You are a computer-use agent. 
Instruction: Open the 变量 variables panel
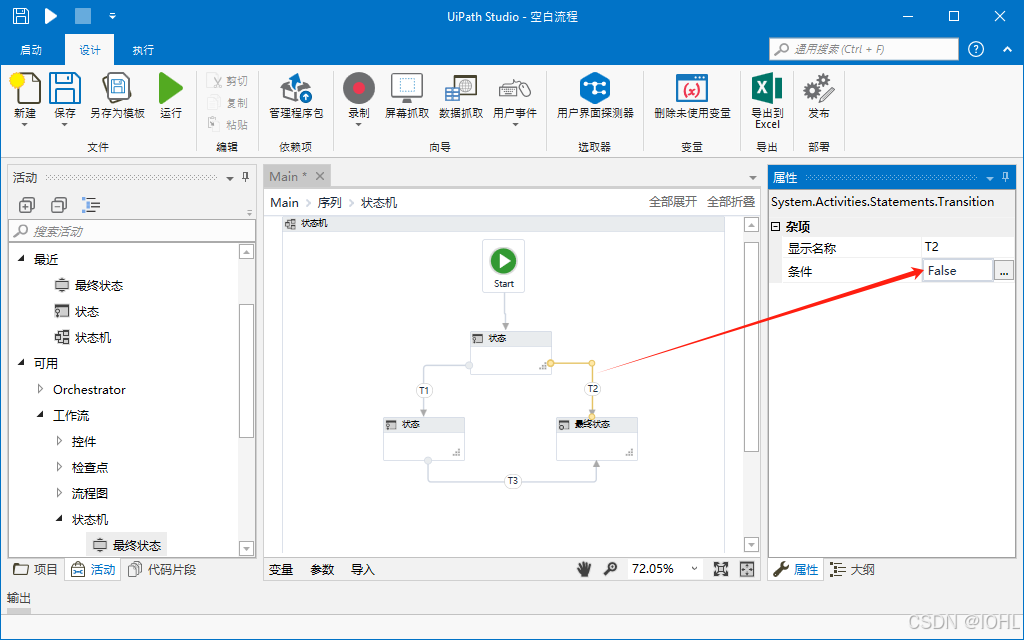coord(281,569)
